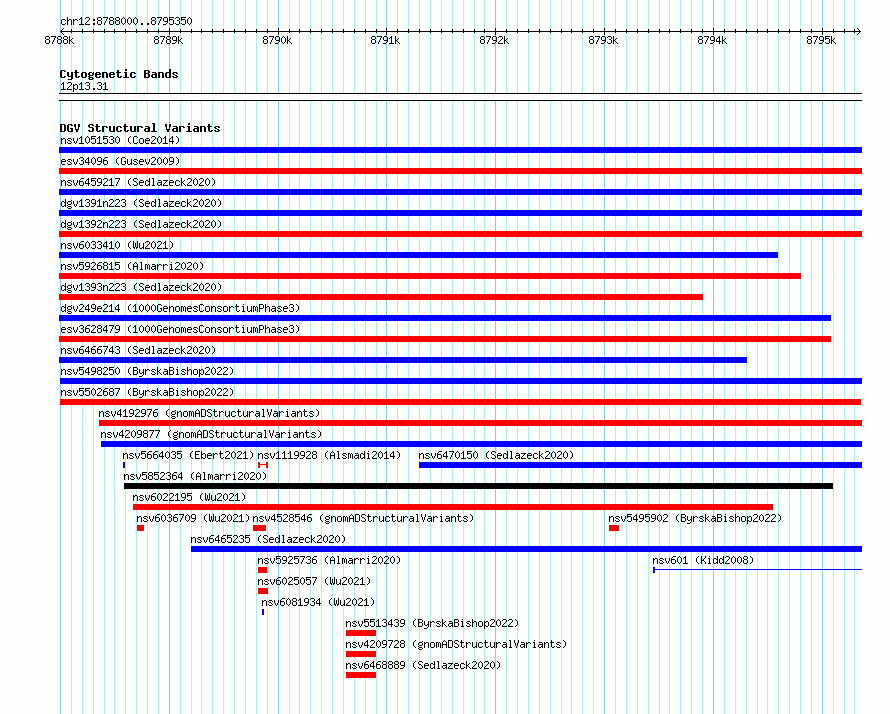
Task: Click esv3628479 (1000GenomesConsortiumPhase3) label
Action: click(180, 329)
